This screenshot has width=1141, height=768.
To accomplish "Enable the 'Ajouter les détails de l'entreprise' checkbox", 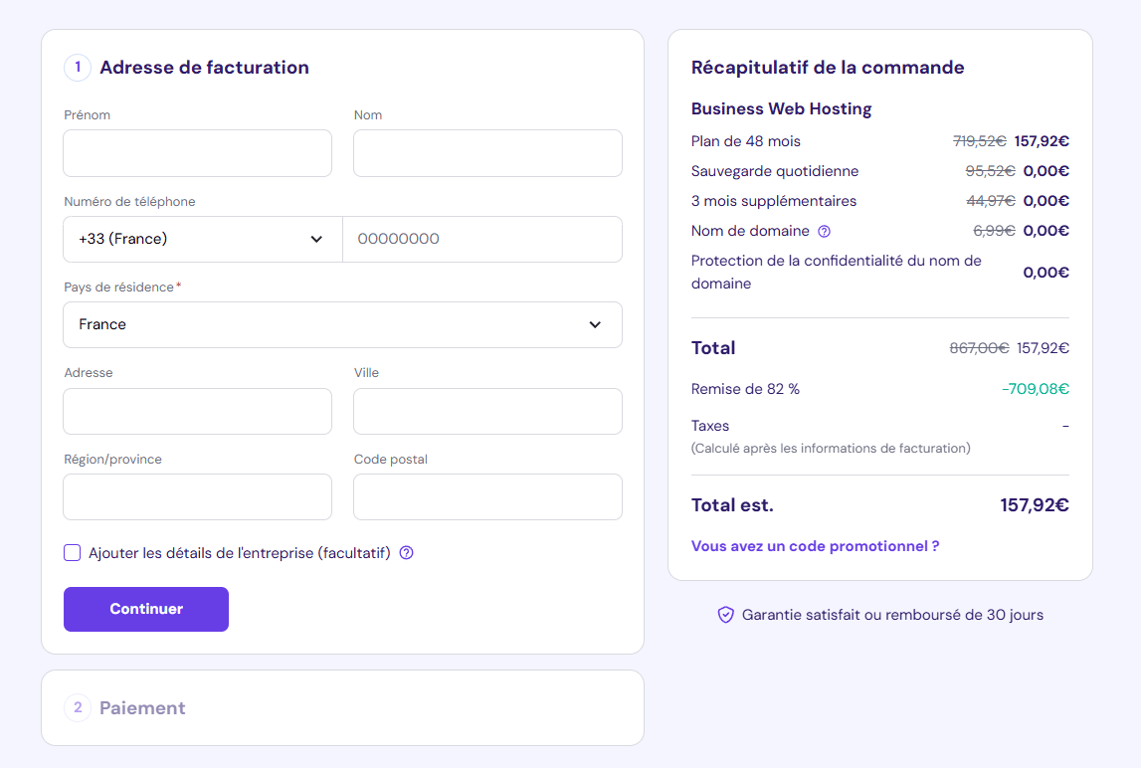I will pos(72,552).
